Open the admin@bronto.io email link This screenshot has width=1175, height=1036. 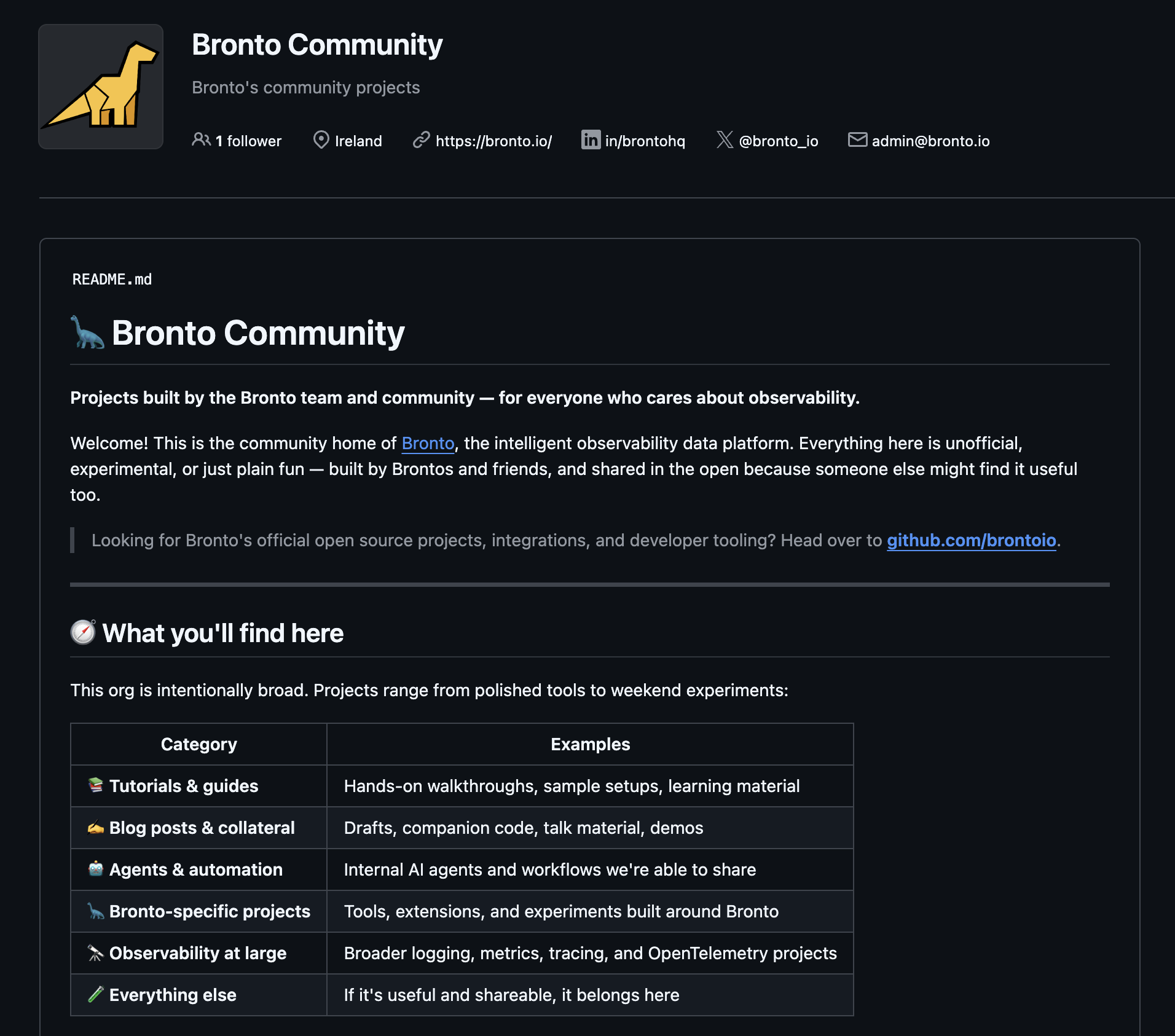(x=930, y=141)
